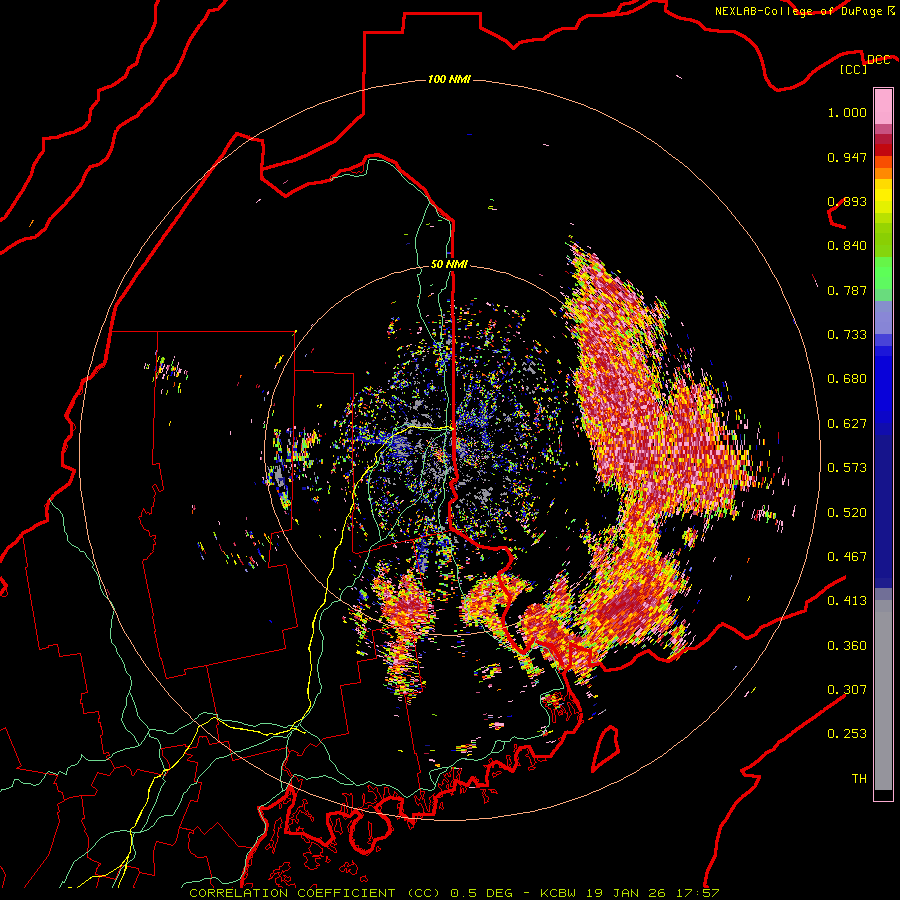Click the 0.893 legend value
This screenshot has width=900, height=900.
tap(847, 201)
